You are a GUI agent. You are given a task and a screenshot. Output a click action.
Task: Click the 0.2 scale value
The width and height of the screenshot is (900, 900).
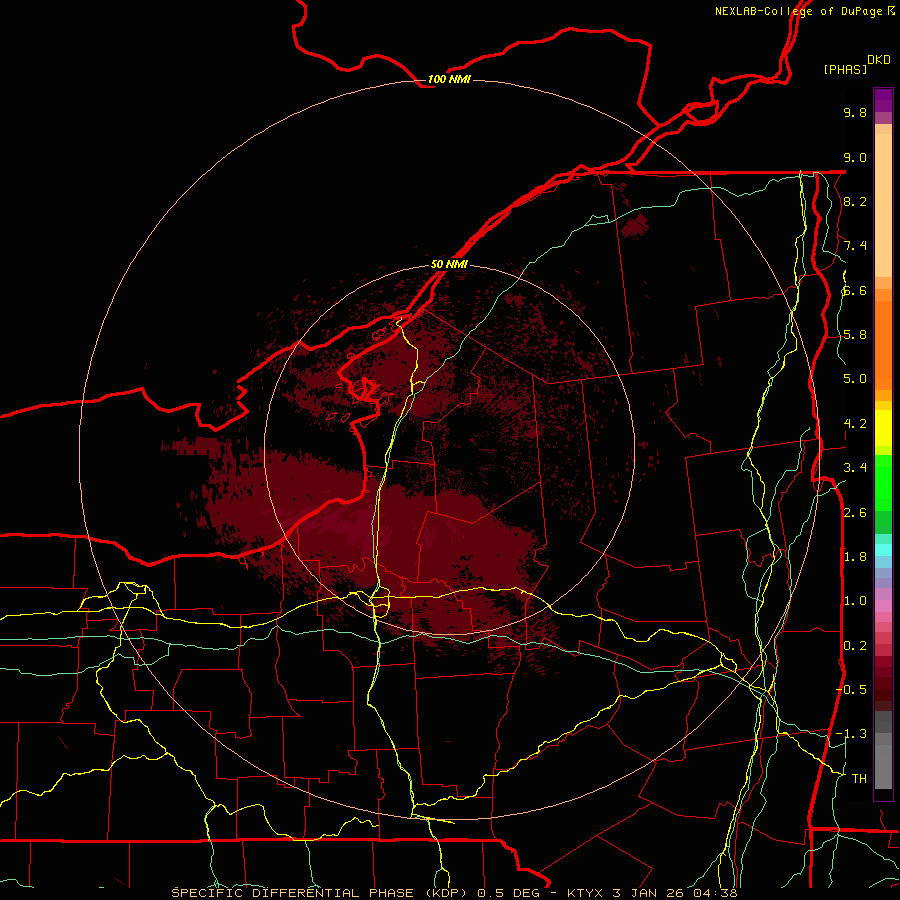[855, 645]
